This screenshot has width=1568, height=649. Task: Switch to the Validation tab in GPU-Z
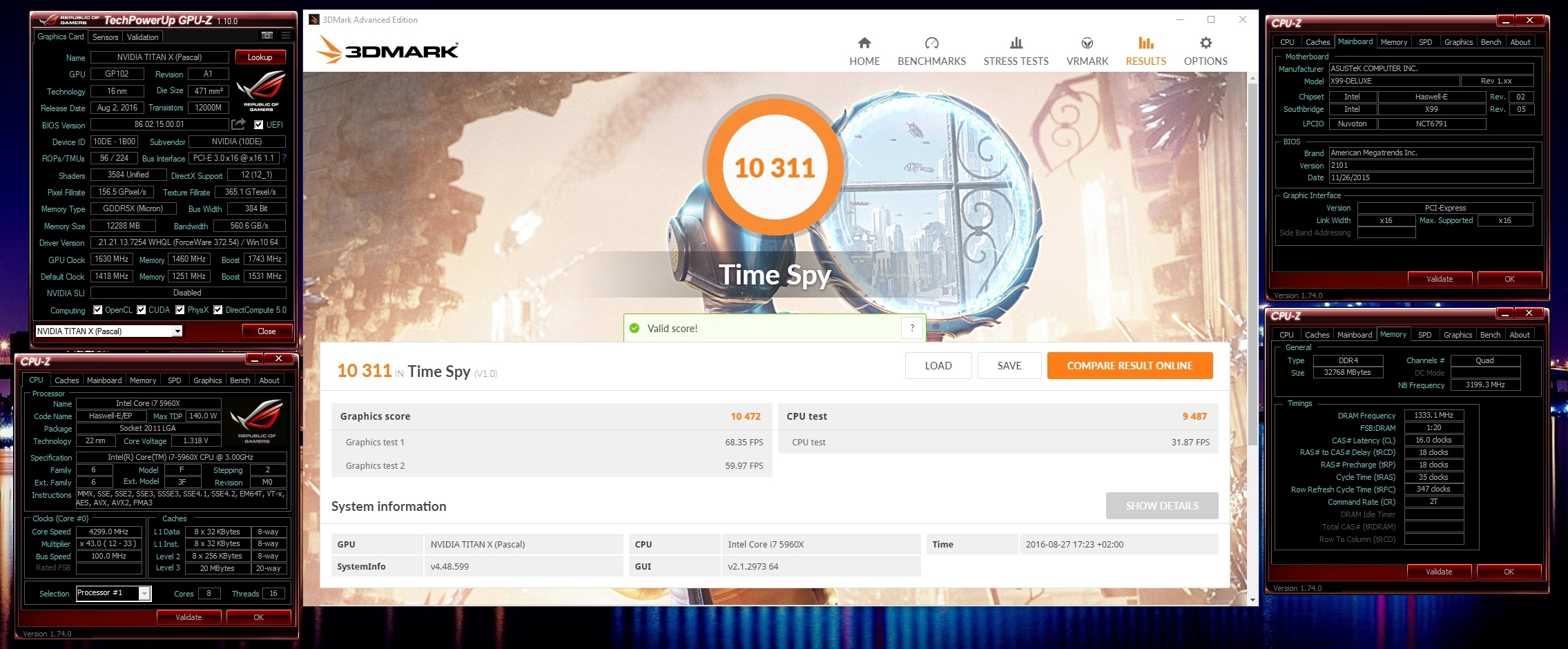143,37
